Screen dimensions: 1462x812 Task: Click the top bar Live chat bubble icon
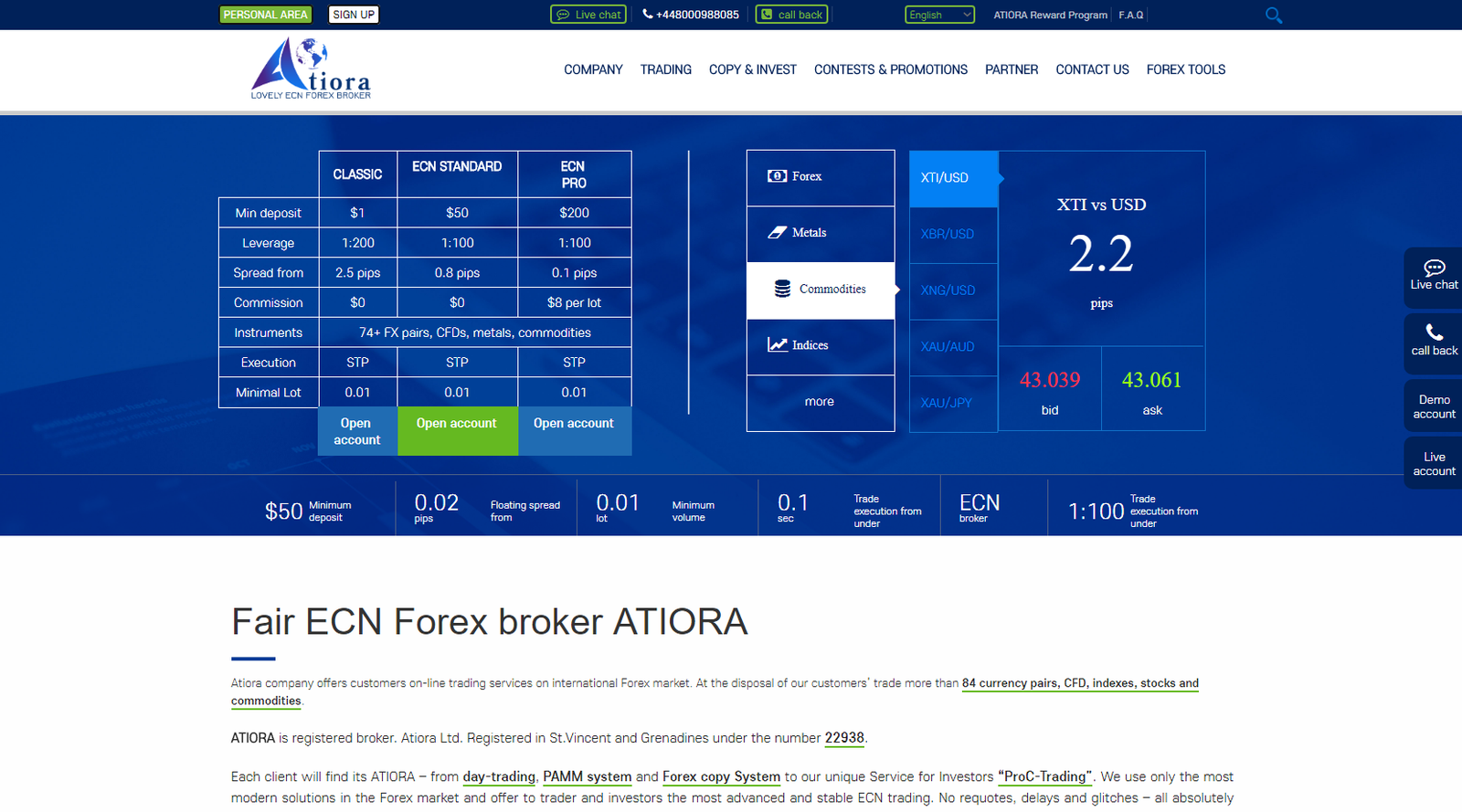563,15
